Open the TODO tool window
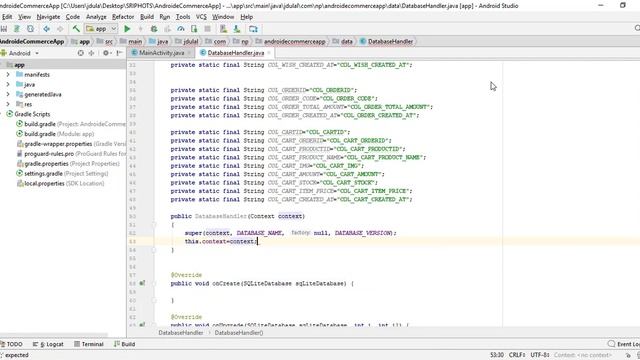640x360 pixels. 11,344
